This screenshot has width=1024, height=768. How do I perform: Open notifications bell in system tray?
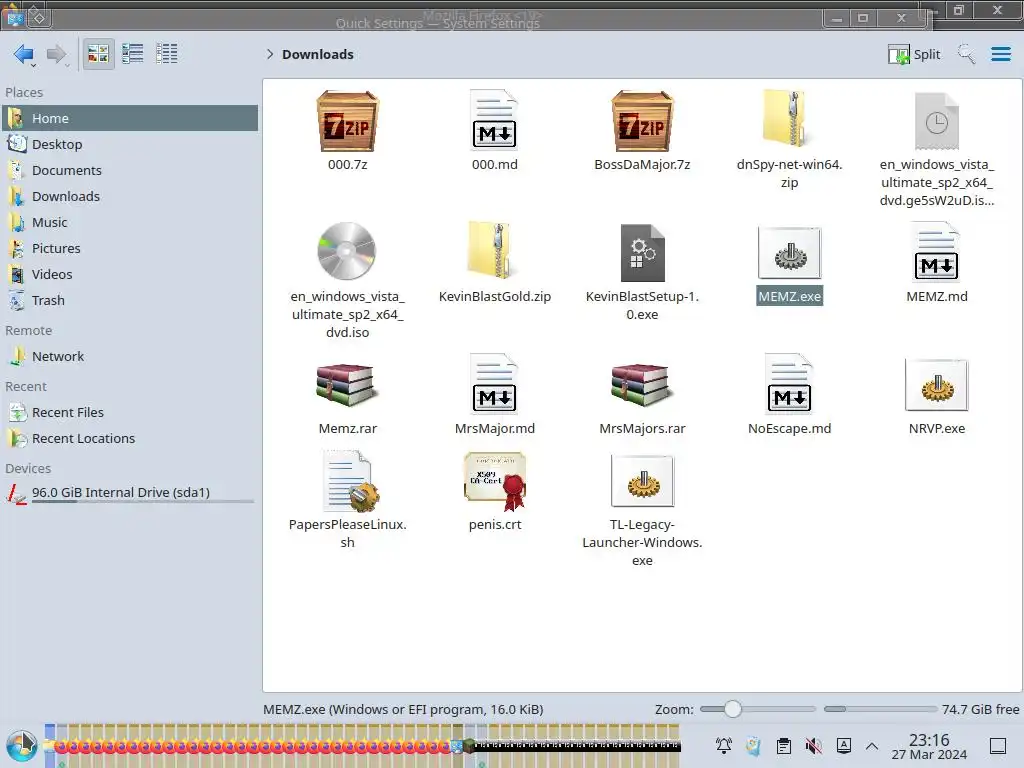click(x=724, y=746)
